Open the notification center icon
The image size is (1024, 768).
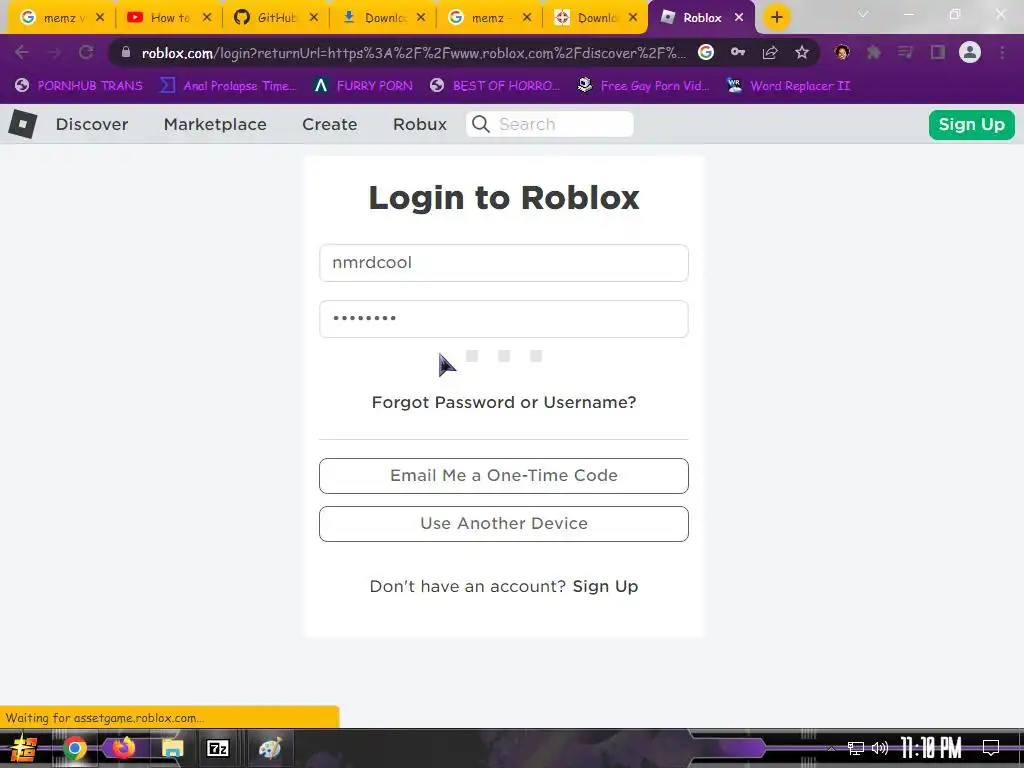tap(991, 748)
